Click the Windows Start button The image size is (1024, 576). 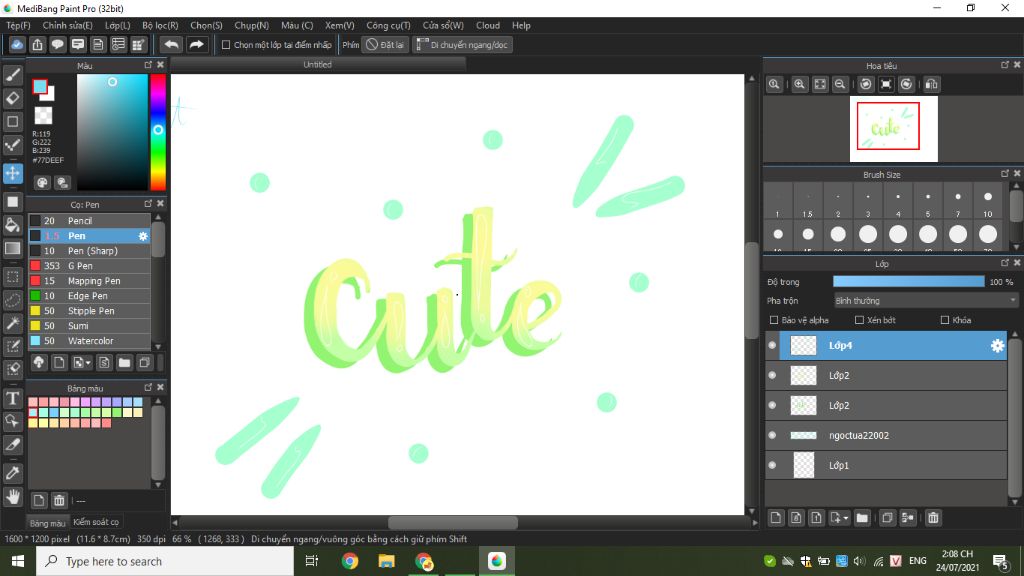pyautogui.click(x=18, y=561)
